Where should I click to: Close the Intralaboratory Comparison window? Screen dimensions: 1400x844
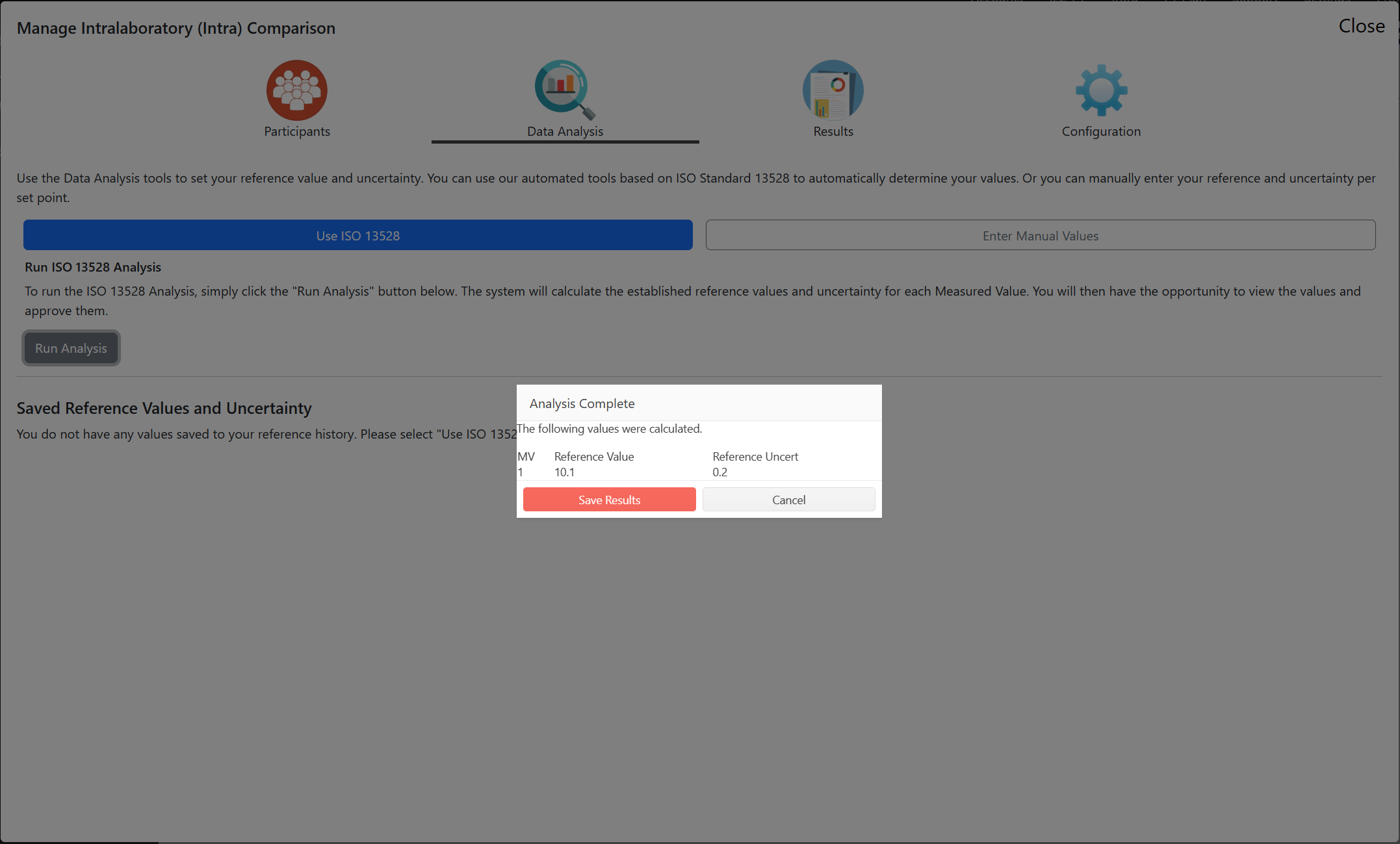[x=1361, y=26]
